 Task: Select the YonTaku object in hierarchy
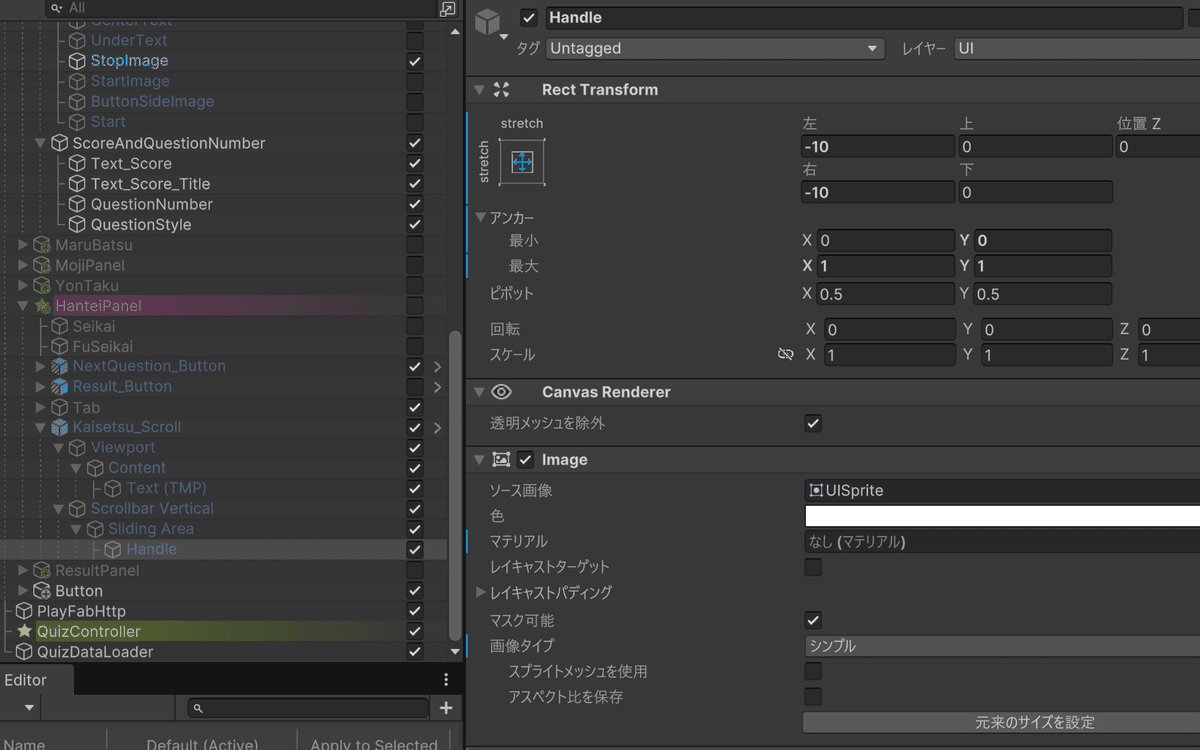pyautogui.click(x=87, y=285)
